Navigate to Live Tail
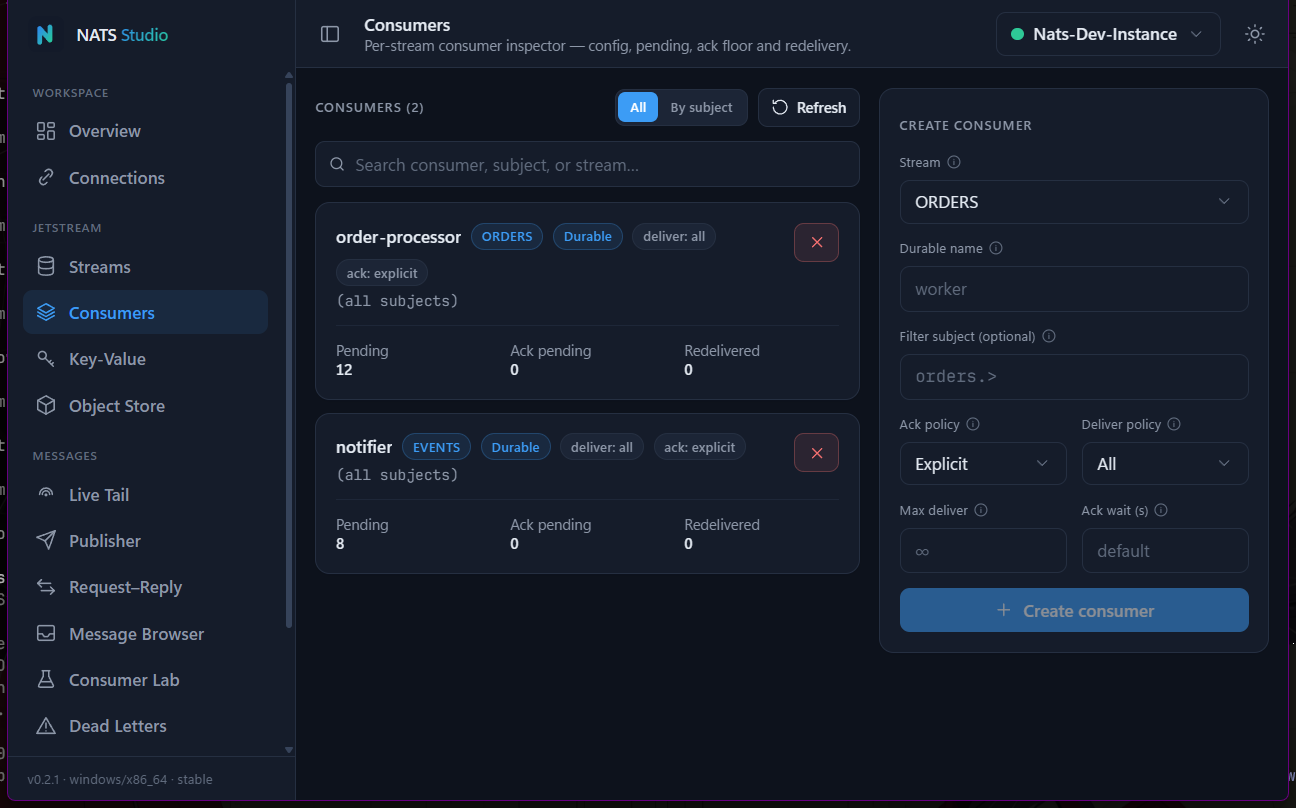 point(146,495)
